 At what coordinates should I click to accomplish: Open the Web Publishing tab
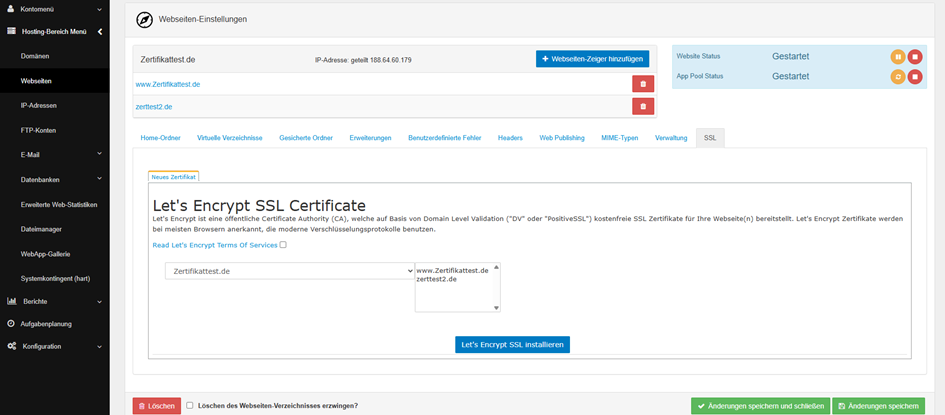tap(562, 138)
